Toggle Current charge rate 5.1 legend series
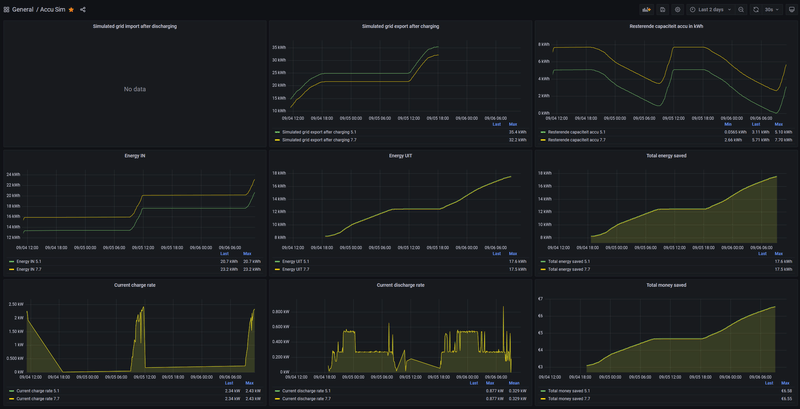Screen dimensions: 800x409 coord(38,391)
